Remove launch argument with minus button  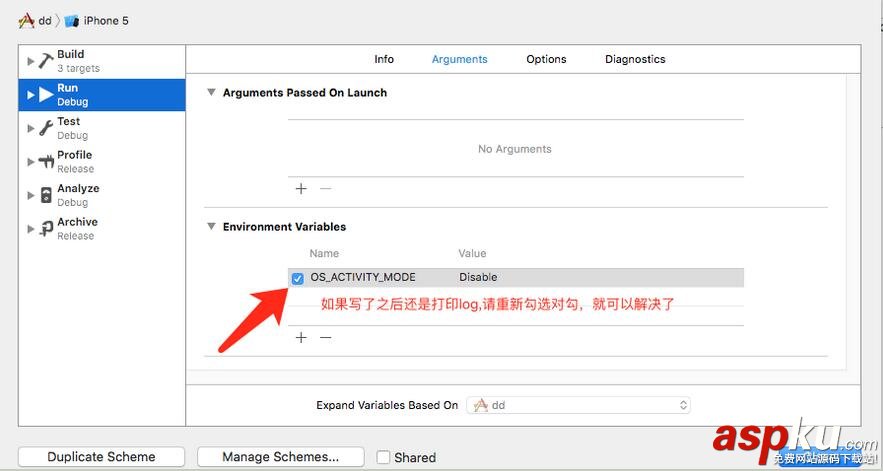click(325, 189)
